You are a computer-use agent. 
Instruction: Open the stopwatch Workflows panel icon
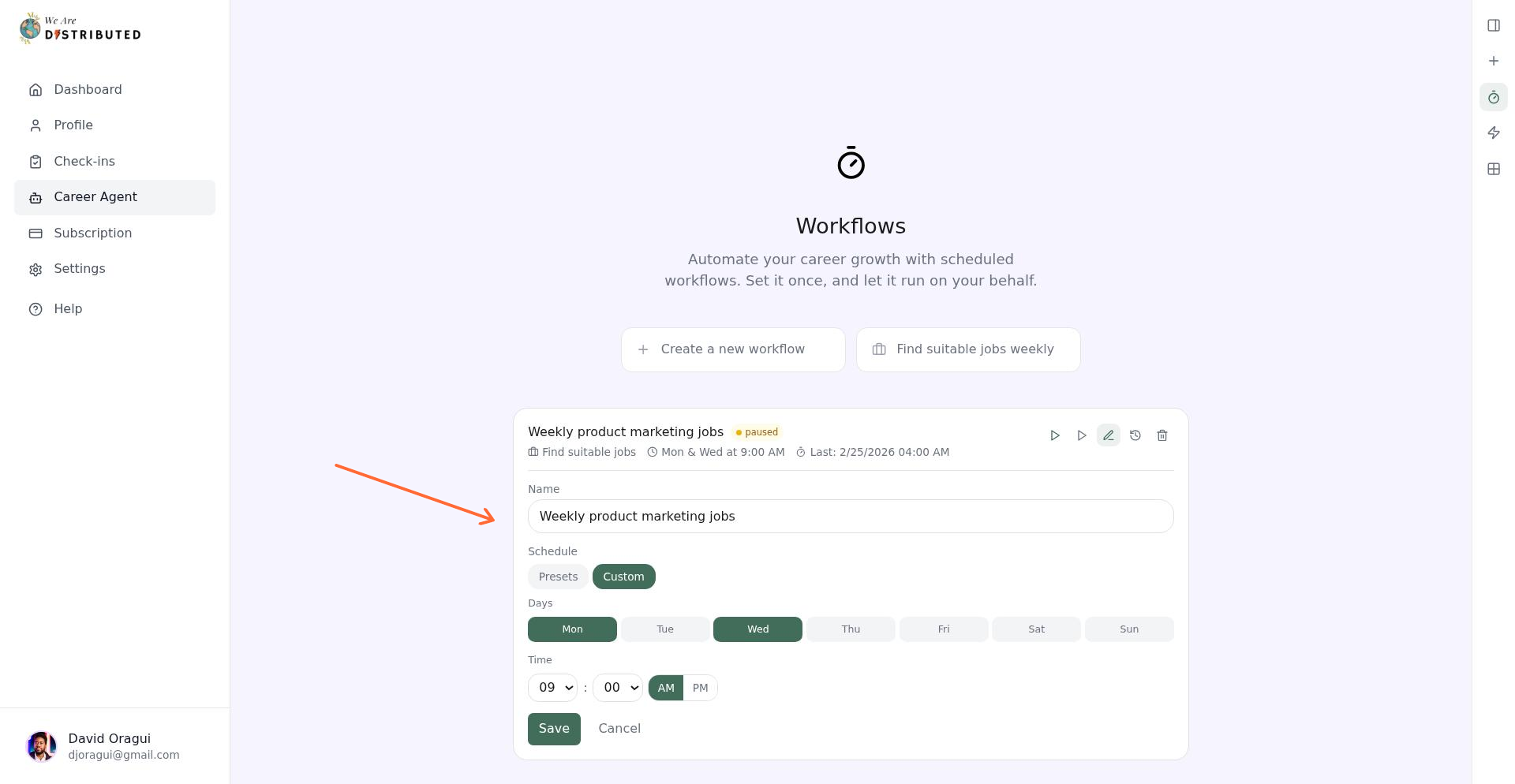coord(1494,97)
